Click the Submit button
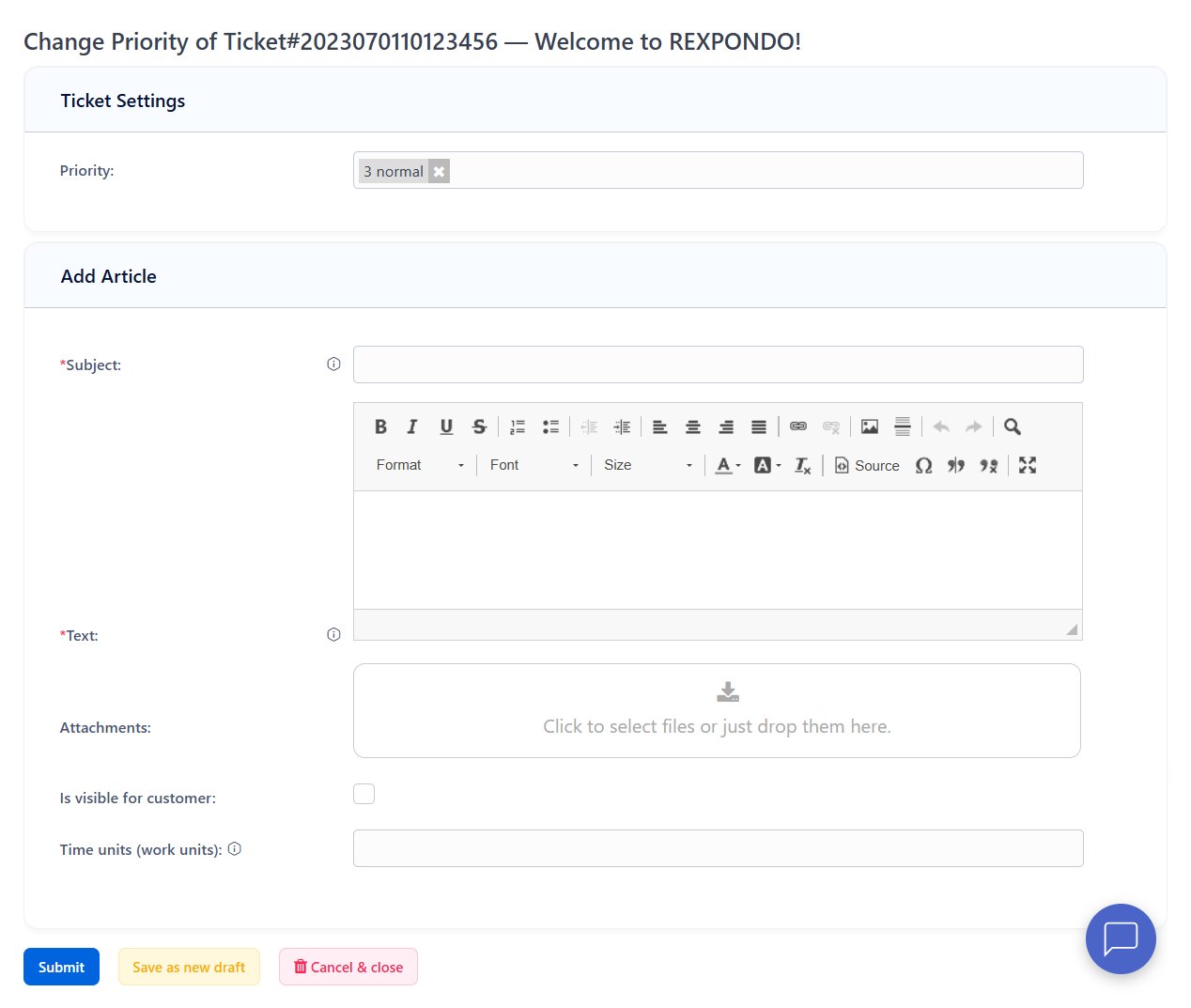The height and width of the screenshot is (1008, 1191). point(61,967)
